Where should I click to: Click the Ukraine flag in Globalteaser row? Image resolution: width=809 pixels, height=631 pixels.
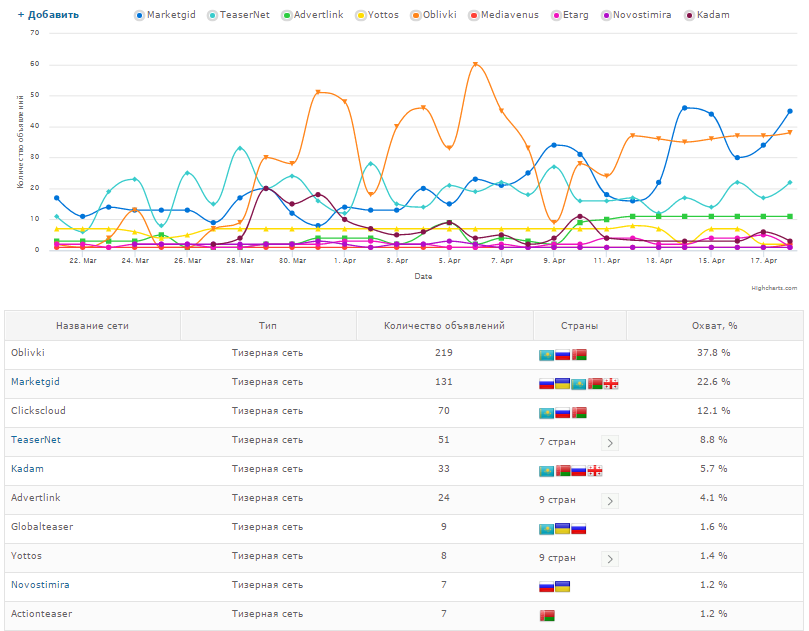coord(562,528)
